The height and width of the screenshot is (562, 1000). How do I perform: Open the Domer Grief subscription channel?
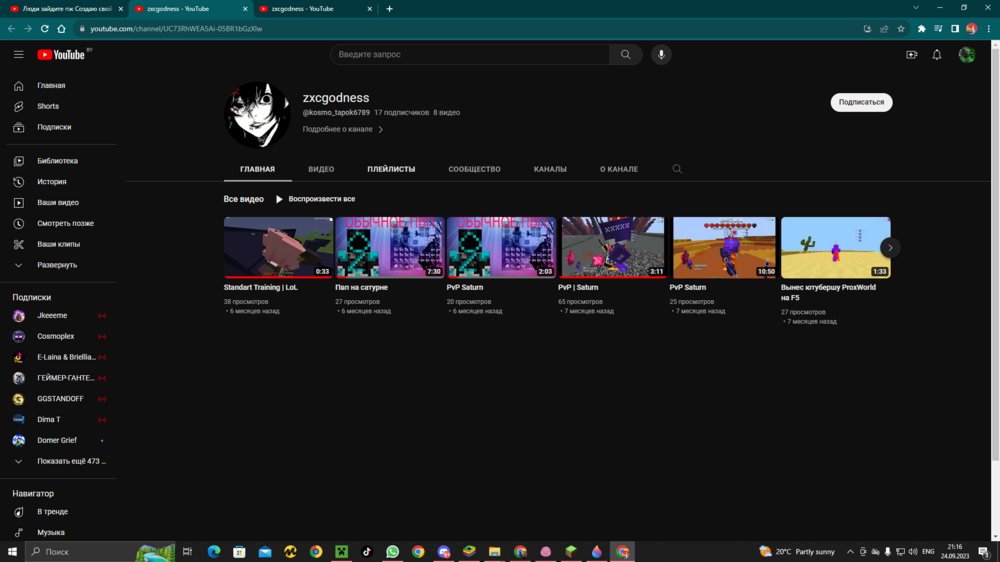tap(58, 440)
